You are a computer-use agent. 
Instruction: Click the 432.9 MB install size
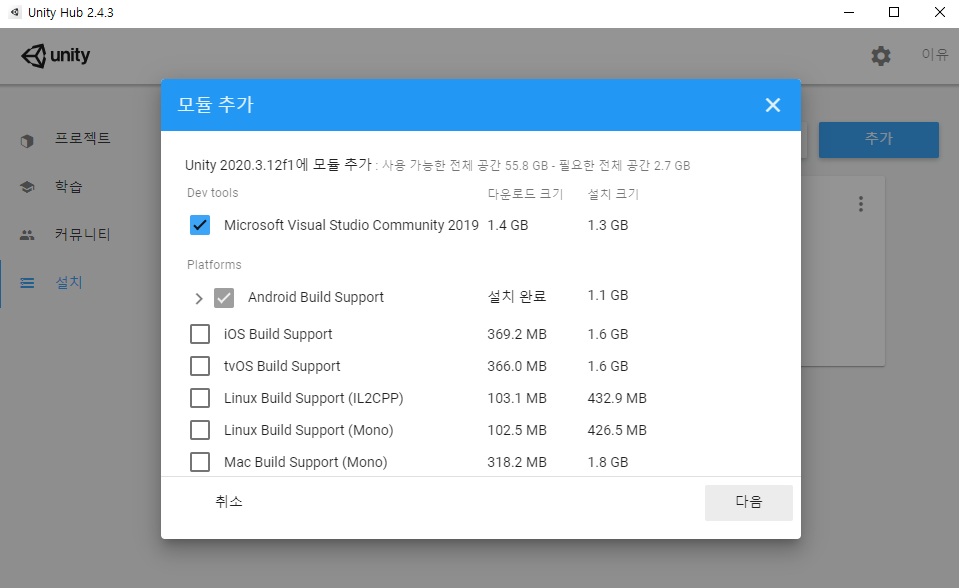pyautogui.click(x=617, y=398)
